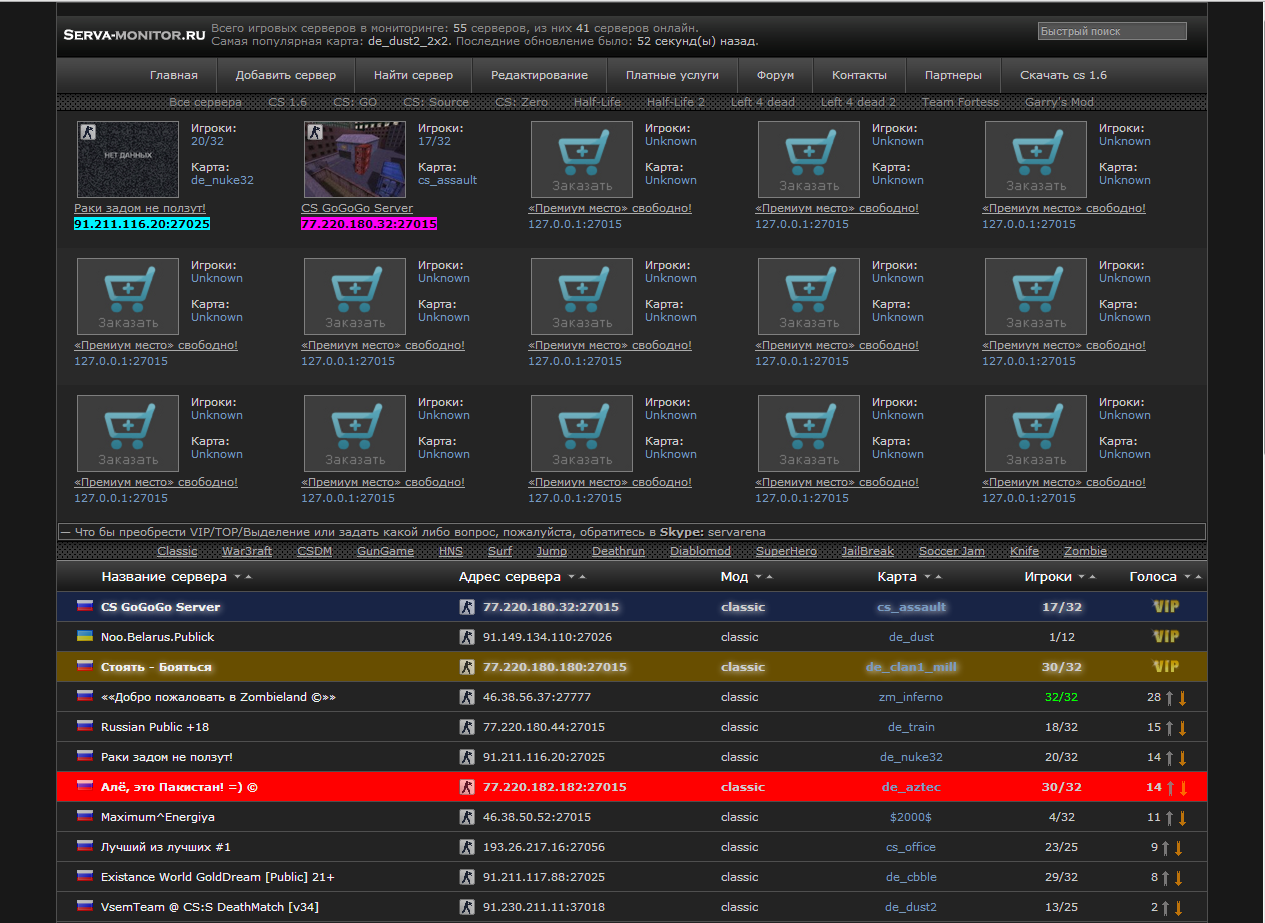Downvote the Maximum^Energiya server with orange arrow
Viewport: 1265px width, 923px height.
[x=1182, y=818]
